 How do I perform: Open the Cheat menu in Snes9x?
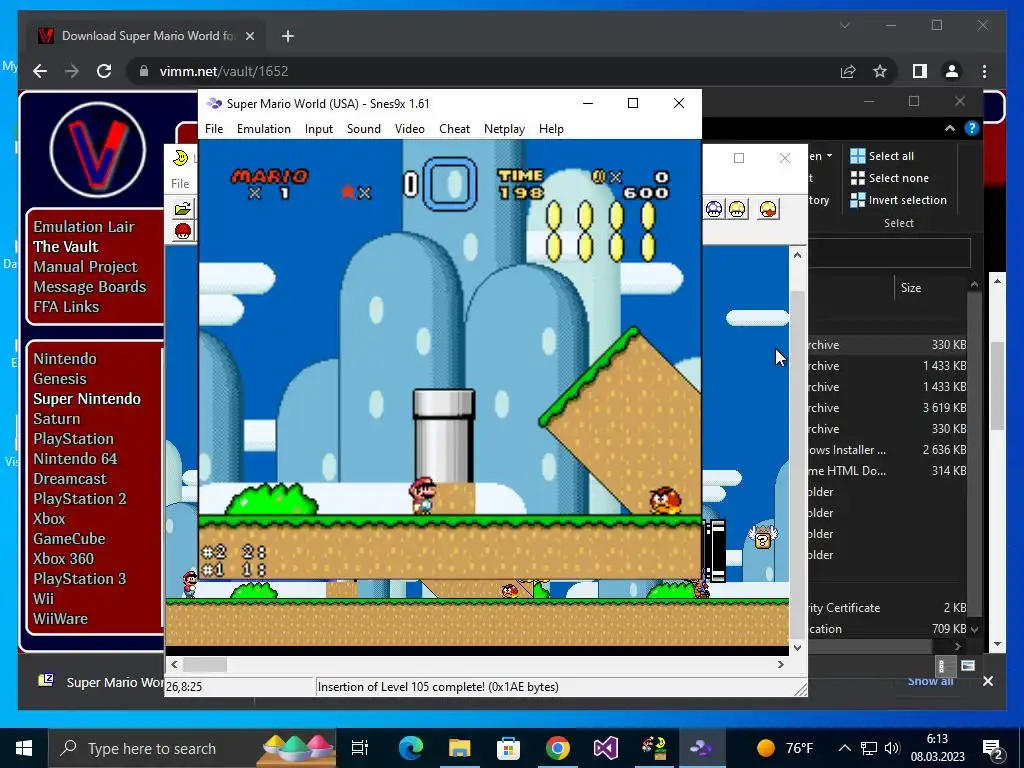click(x=455, y=129)
